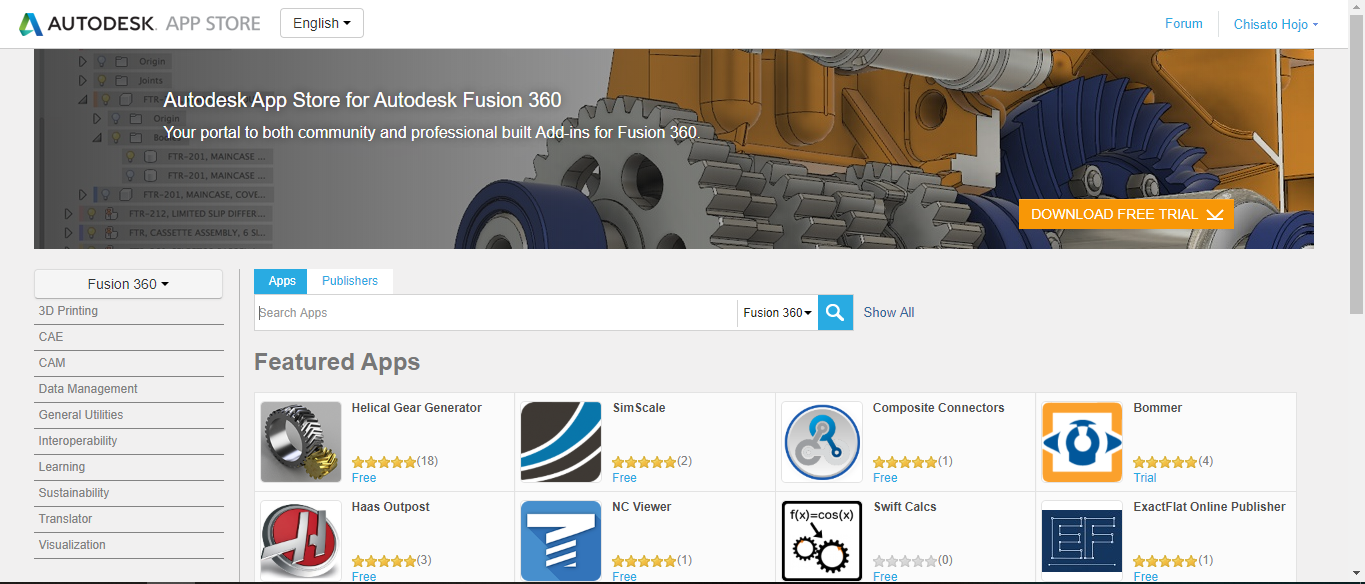Select the Sustainability category
Image resolution: width=1365 pixels, height=584 pixels.
129,493
